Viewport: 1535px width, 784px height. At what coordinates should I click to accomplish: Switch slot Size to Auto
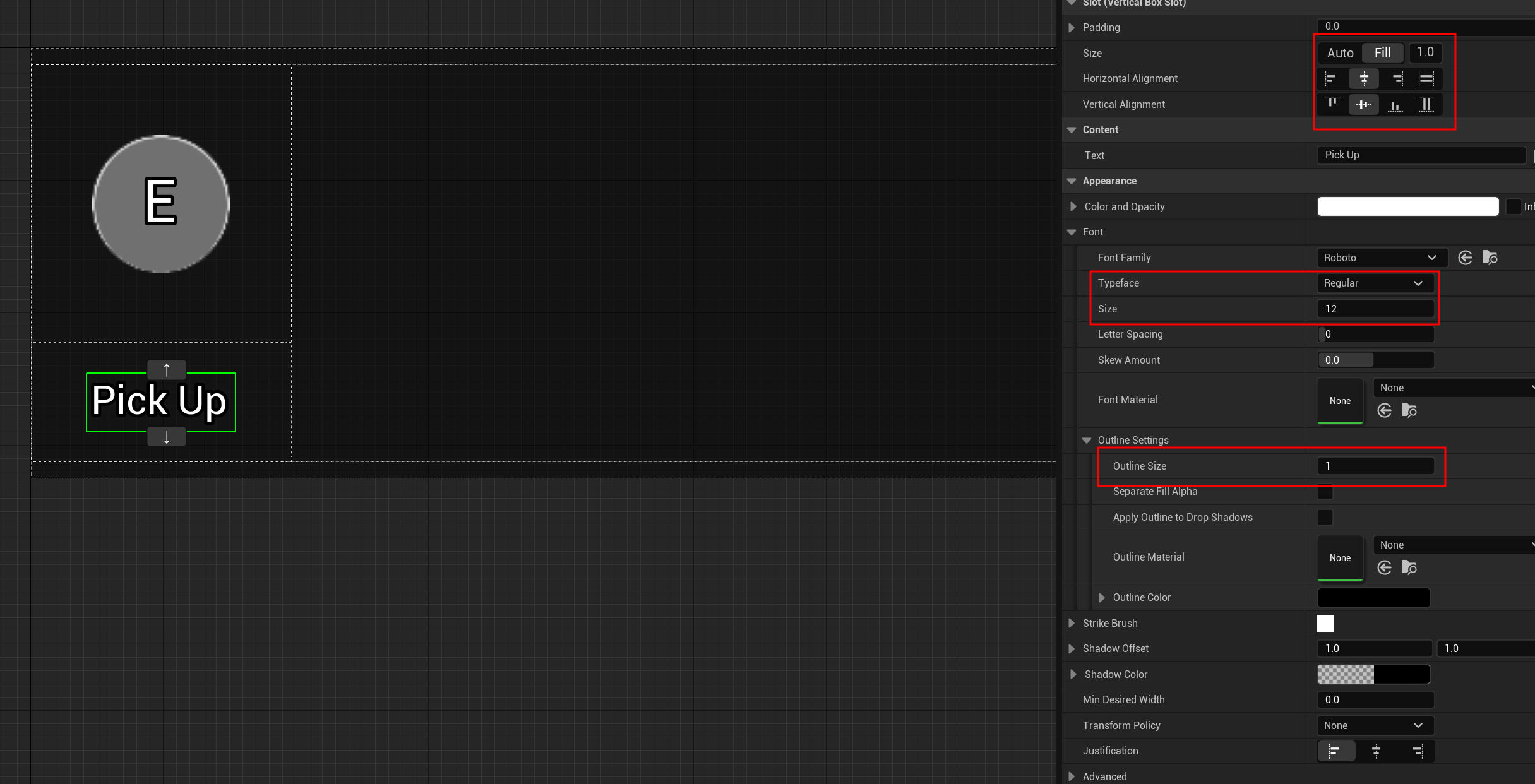tap(1340, 53)
